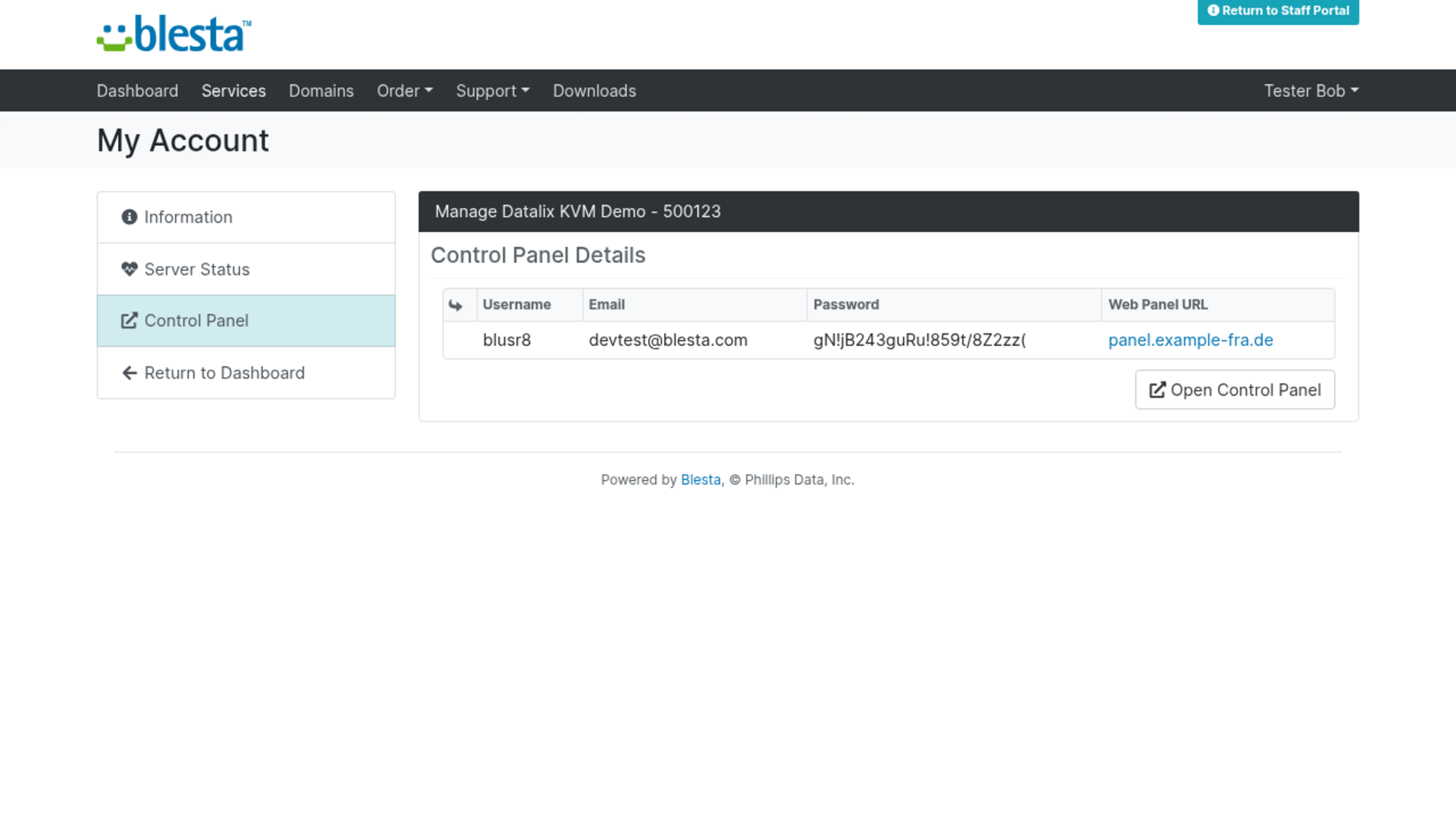Click the Manage Datalix KVM Demo - 500123 heading
This screenshot has height=819, width=1456.
578,212
